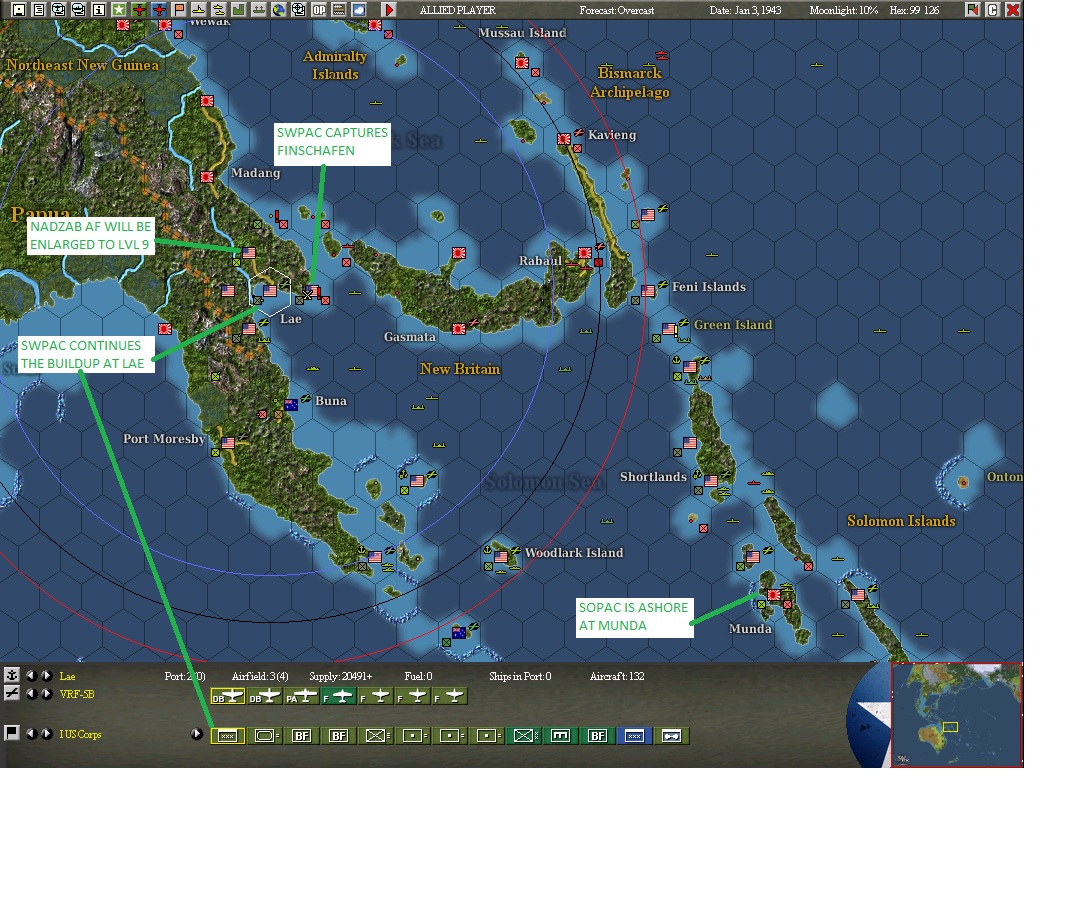Select the US flag at Green Island
Viewport: 1083px width, 898px height.
pyautogui.click(x=669, y=329)
